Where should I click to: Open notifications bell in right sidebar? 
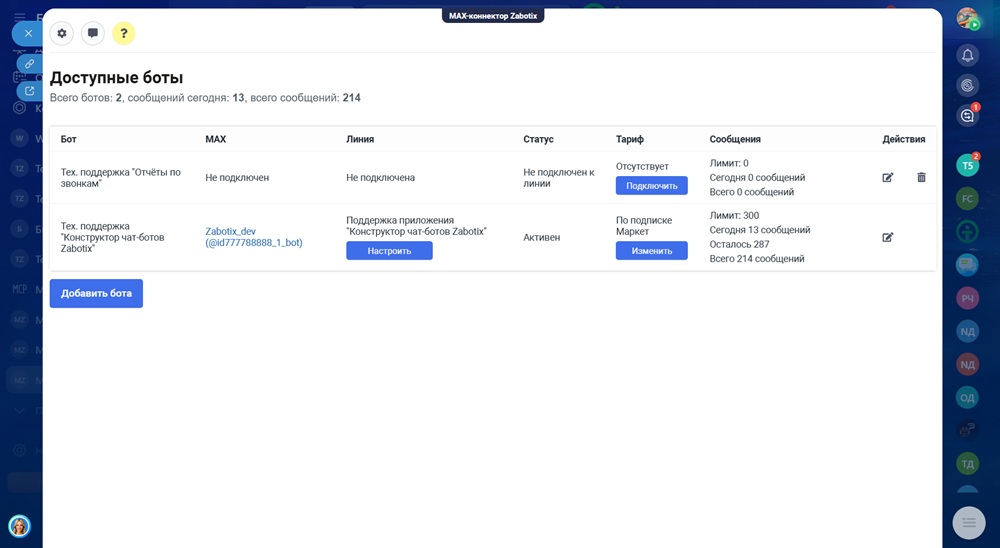pos(967,56)
